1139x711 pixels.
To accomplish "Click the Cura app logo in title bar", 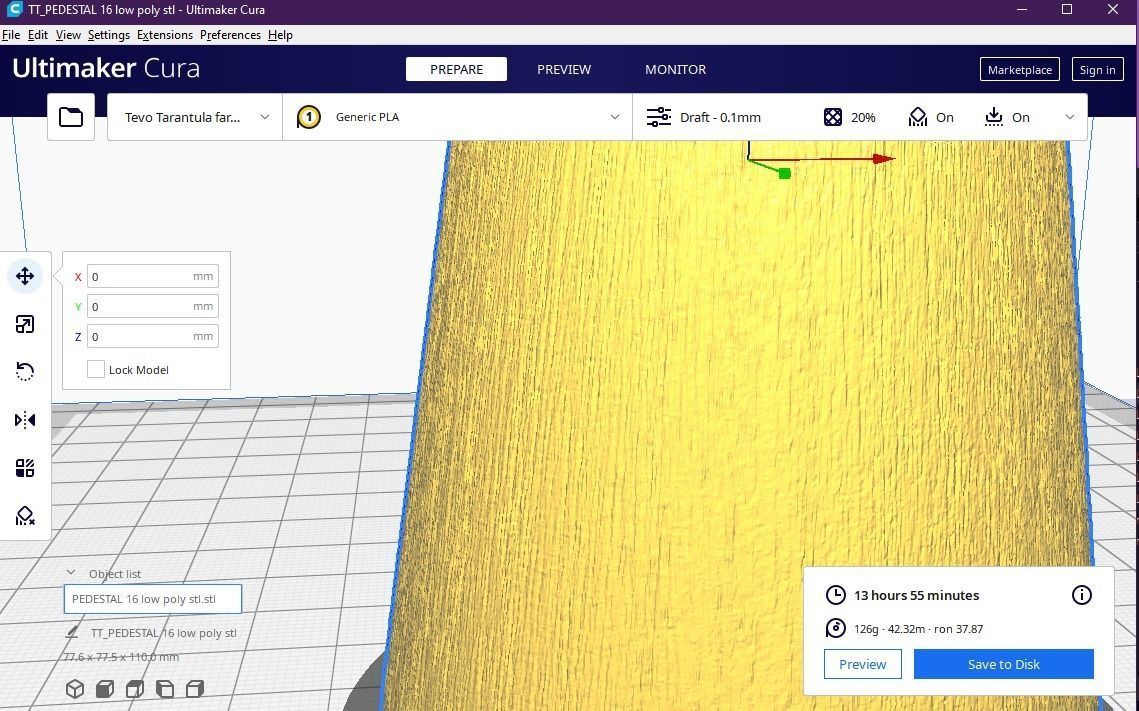I will click(15, 9).
